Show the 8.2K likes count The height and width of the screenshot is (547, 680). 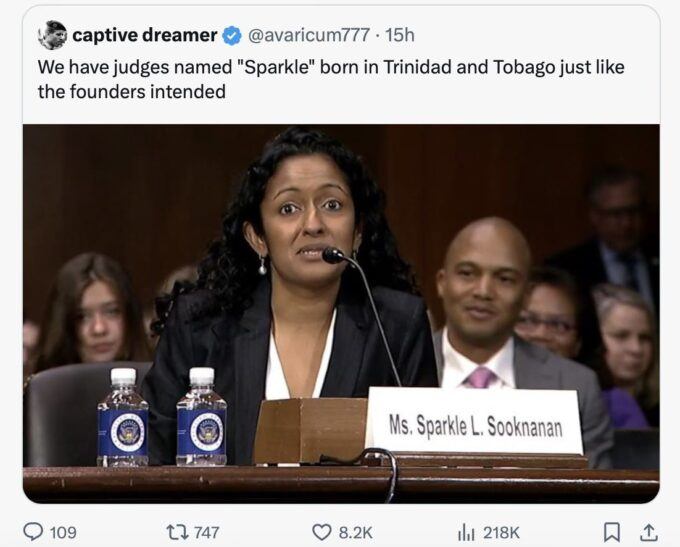pos(356,532)
